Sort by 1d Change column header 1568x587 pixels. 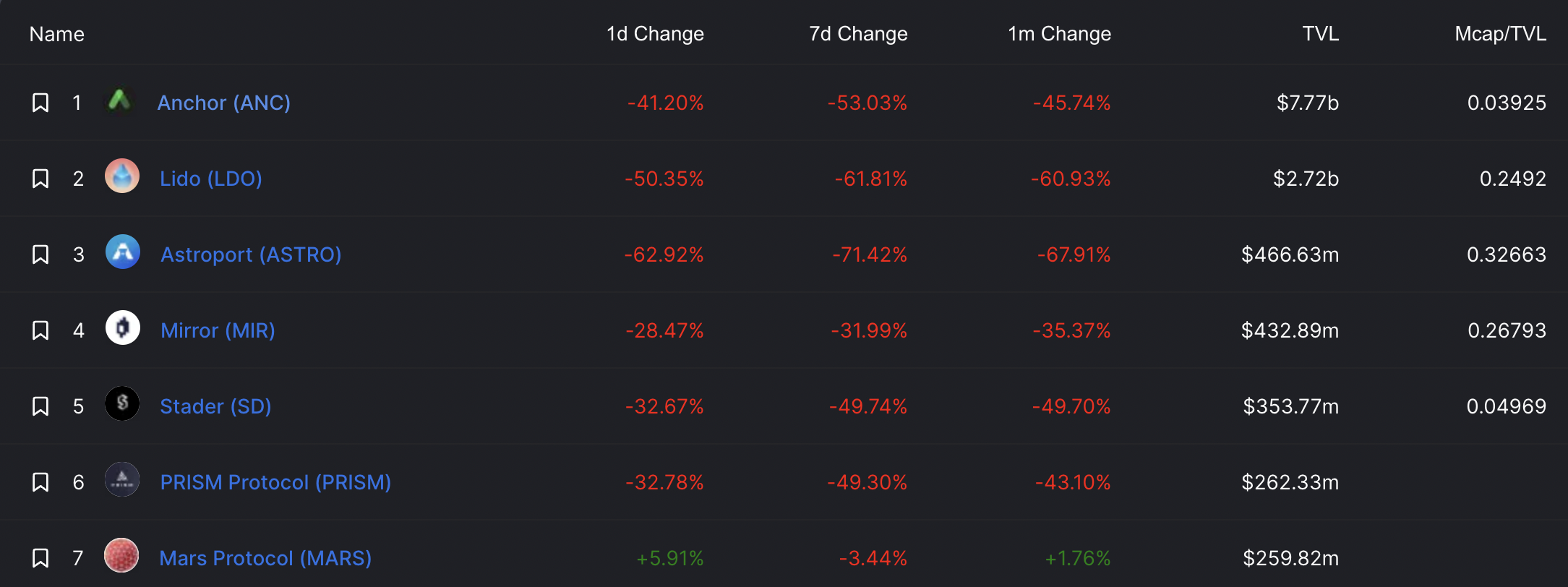click(x=655, y=34)
